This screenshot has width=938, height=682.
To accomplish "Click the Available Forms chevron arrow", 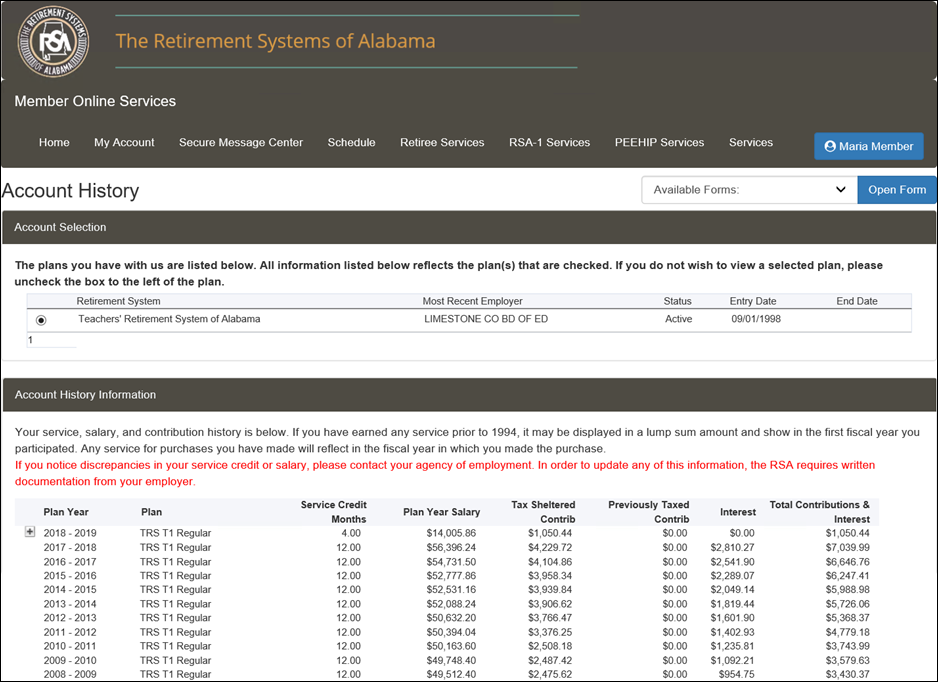I will click(x=840, y=190).
